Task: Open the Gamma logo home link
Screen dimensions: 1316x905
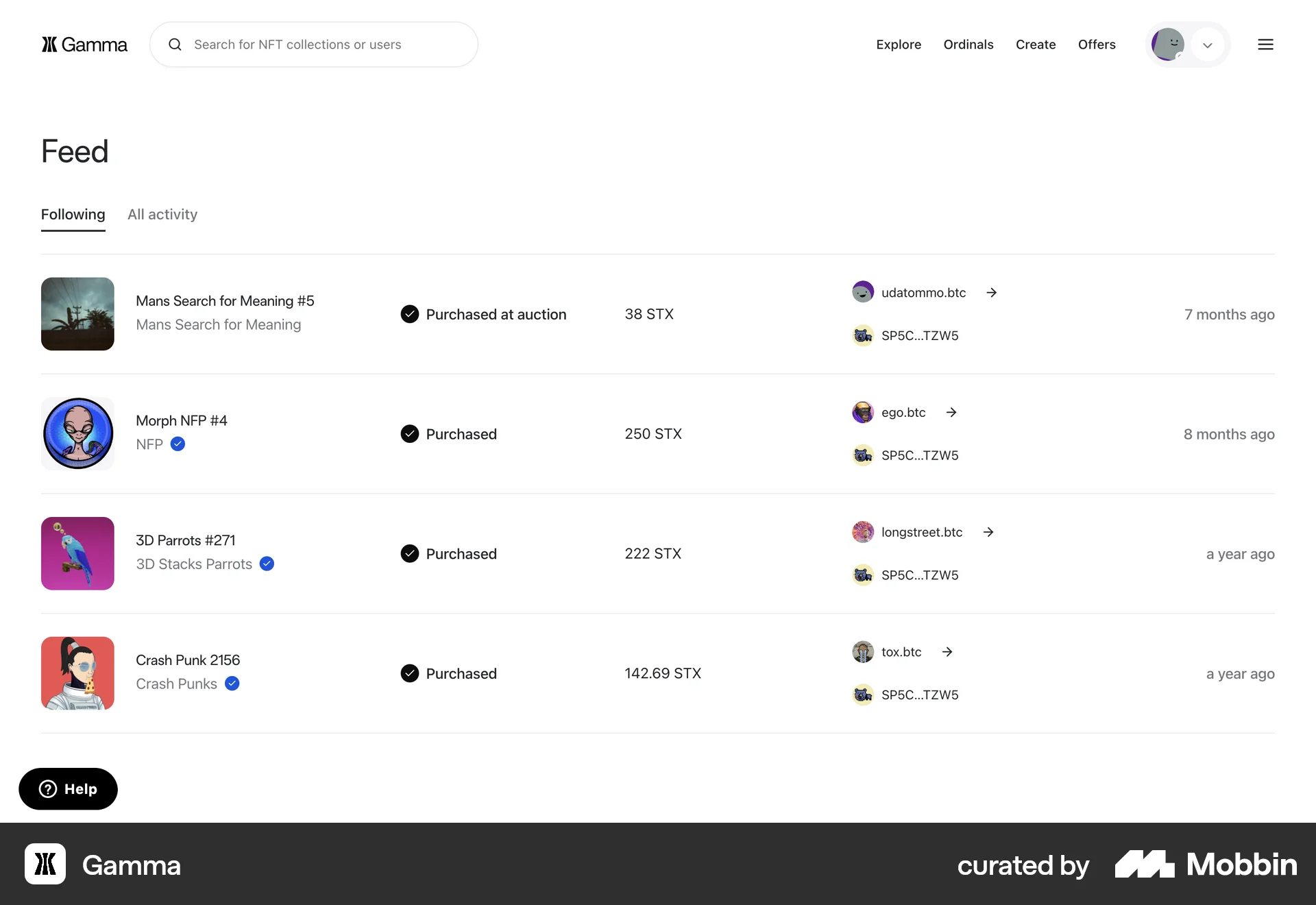Action: coord(84,44)
